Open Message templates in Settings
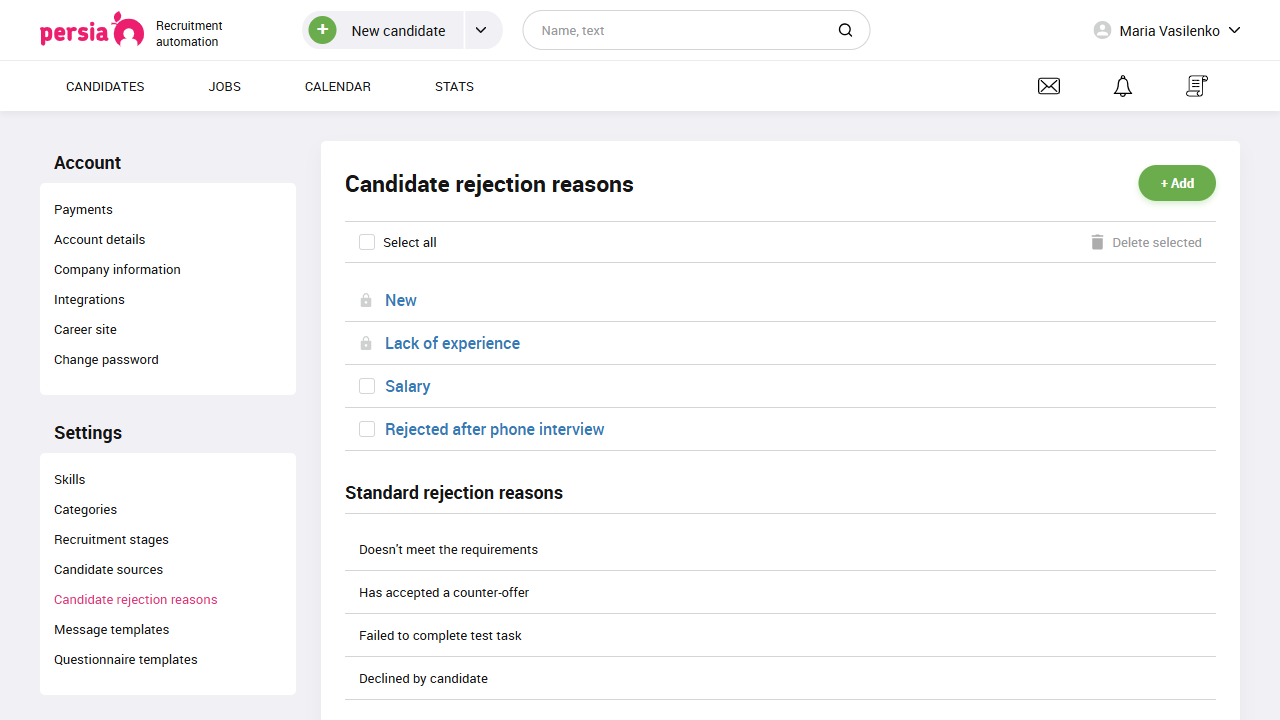The image size is (1280, 720). (x=111, y=629)
